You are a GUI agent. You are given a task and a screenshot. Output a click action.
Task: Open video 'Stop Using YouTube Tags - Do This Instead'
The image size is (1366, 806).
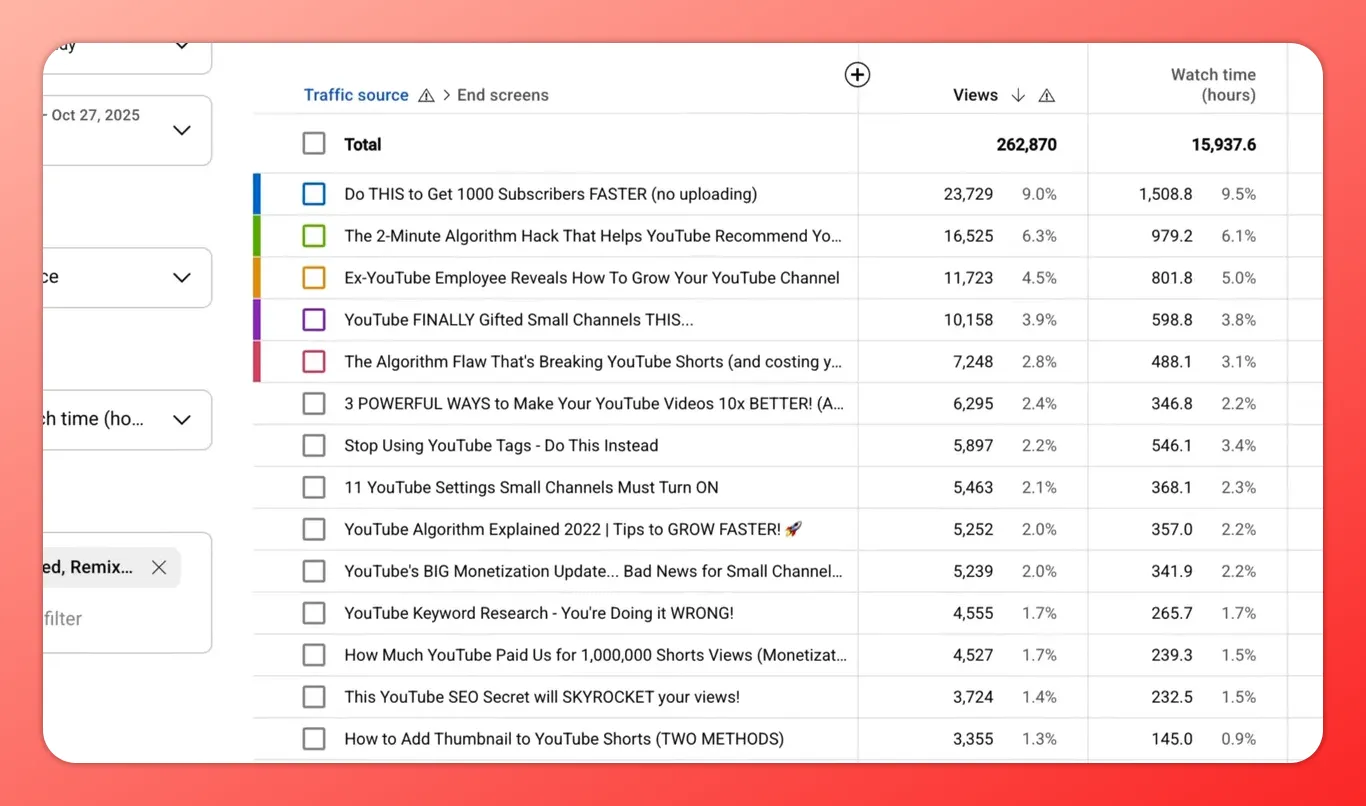501,445
